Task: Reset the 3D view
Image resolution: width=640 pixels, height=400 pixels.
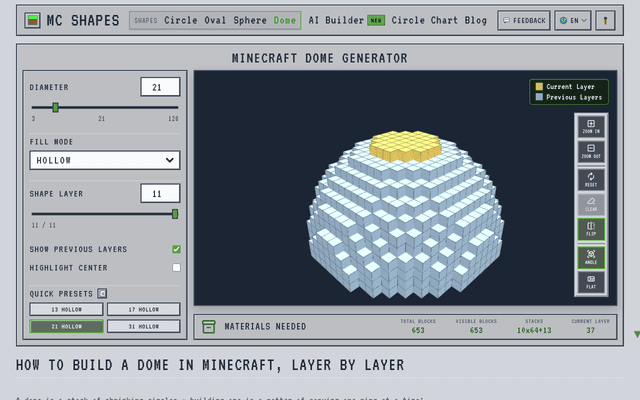Action: pyautogui.click(x=591, y=180)
